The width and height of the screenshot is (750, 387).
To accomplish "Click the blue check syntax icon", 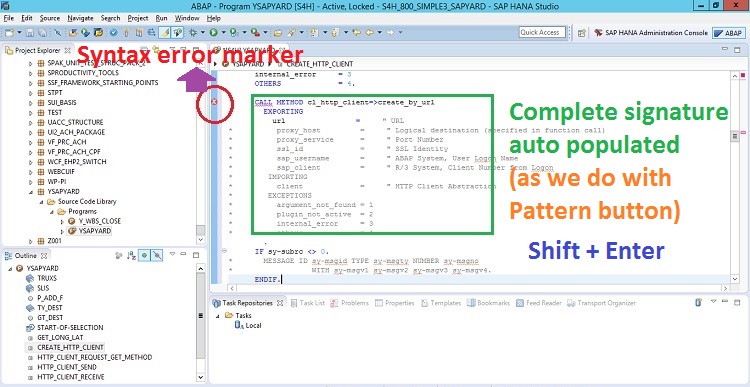I will coord(113,33).
